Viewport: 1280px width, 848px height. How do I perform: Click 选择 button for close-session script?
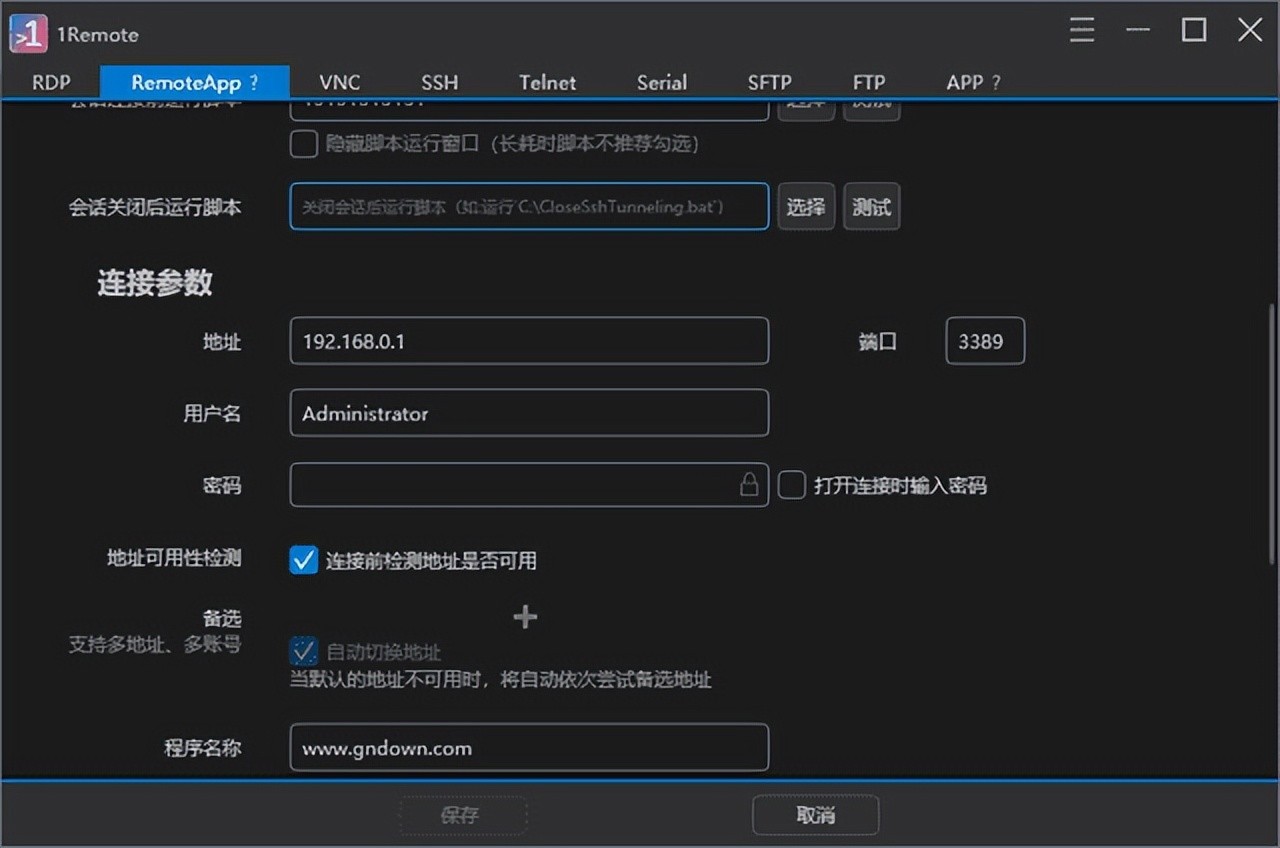[x=806, y=207]
